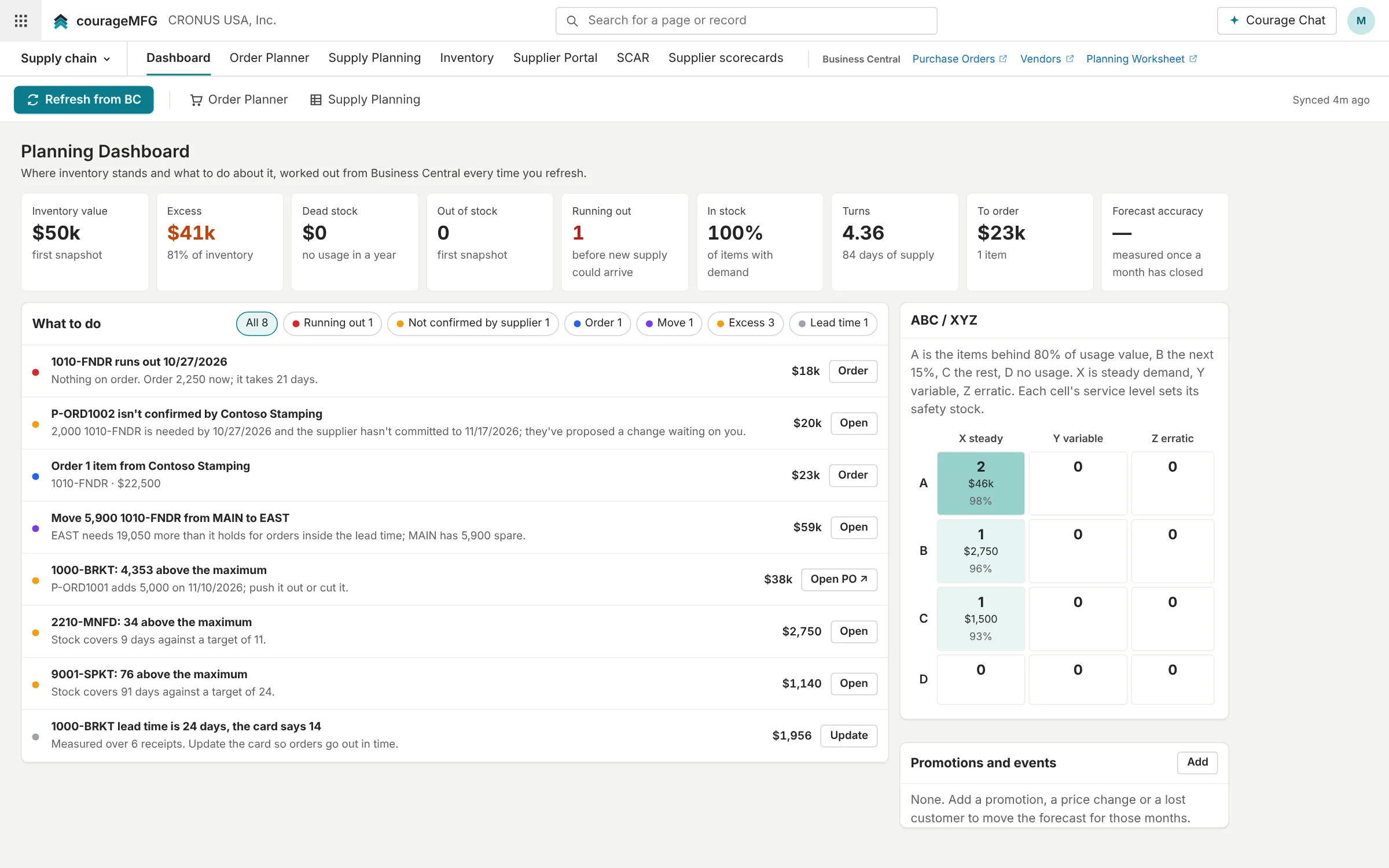The height and width of the screenshot is (868, 1389).
Task: Expand the Supply chain dropdown
Action: coord(65,58)
